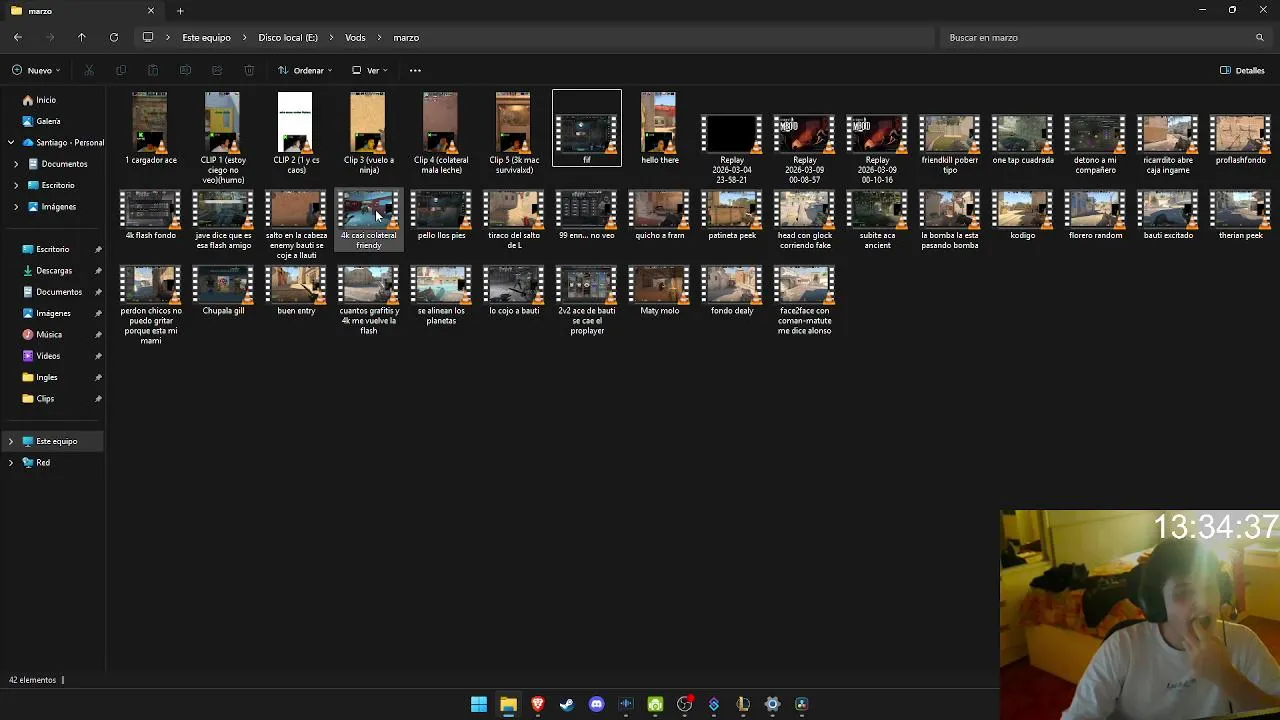Open pinned Música folder
Image resolution: width=1280 pixels, height=720 pixels.
49,334
